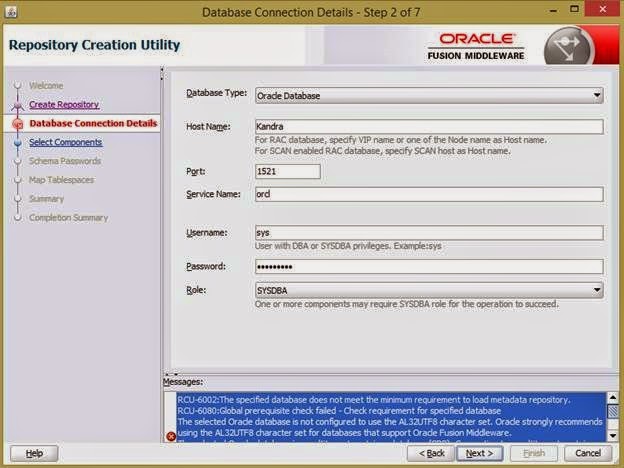Click the red error icon in Messages

[171, 436]
